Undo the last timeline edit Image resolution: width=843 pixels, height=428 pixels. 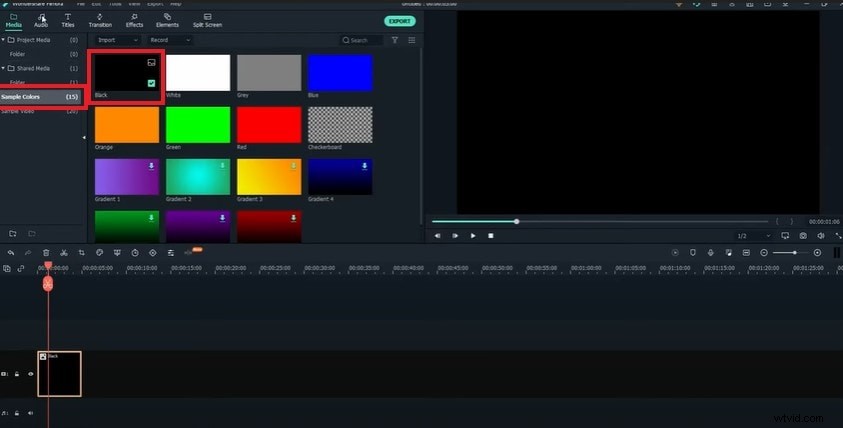(11, 253)
